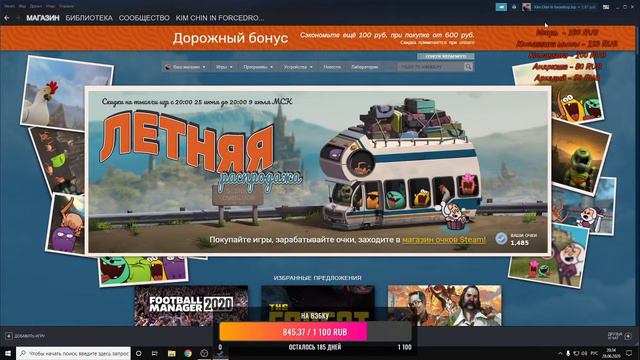Open the user avatar in title bar
The image size is (640, 360).
[x=527, y=7]
